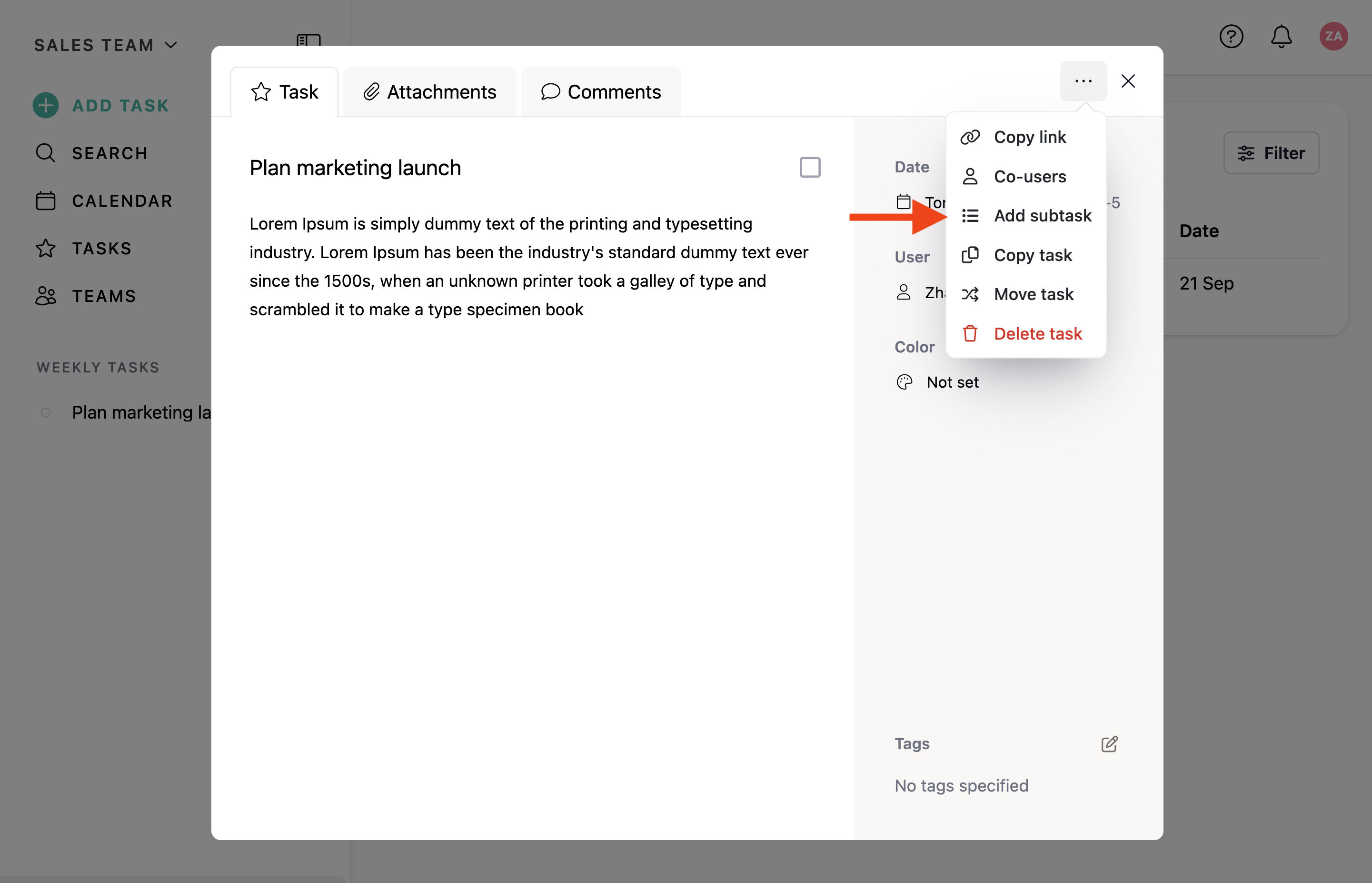Click the three-dot more options button

tap(1083, 81)
